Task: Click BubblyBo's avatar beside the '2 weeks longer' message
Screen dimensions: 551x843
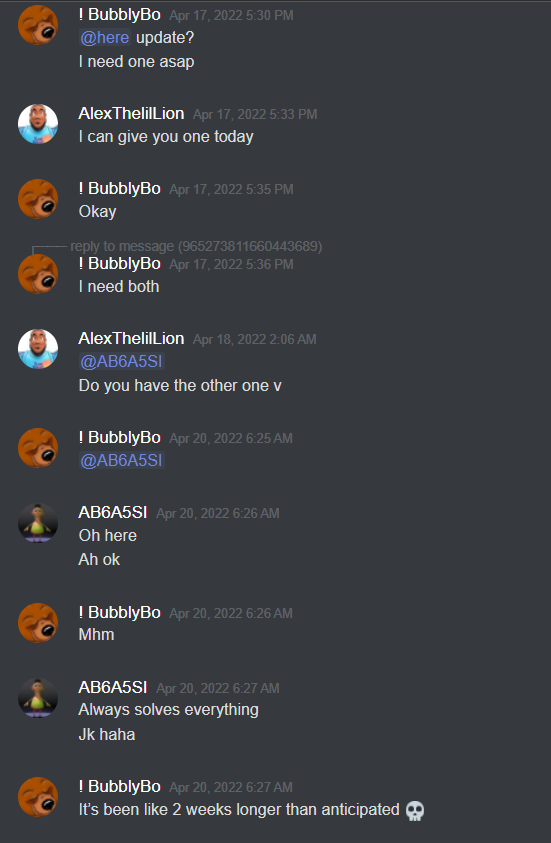Action: (x=38, y=797)
